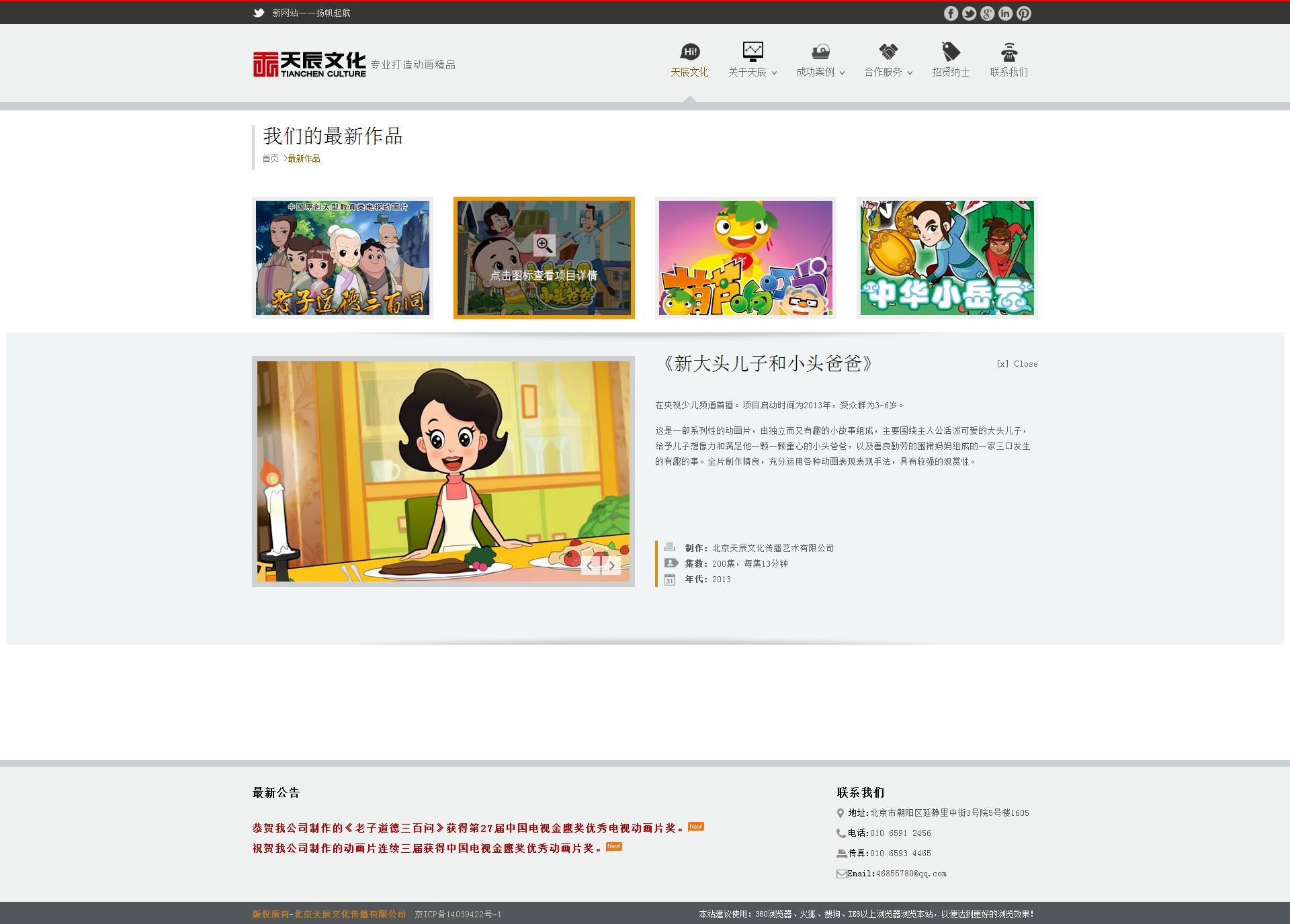Open the announcement about 老子道德三百问 award
This screenshot has width=1290, height=924.
click(x=469, y=828)
